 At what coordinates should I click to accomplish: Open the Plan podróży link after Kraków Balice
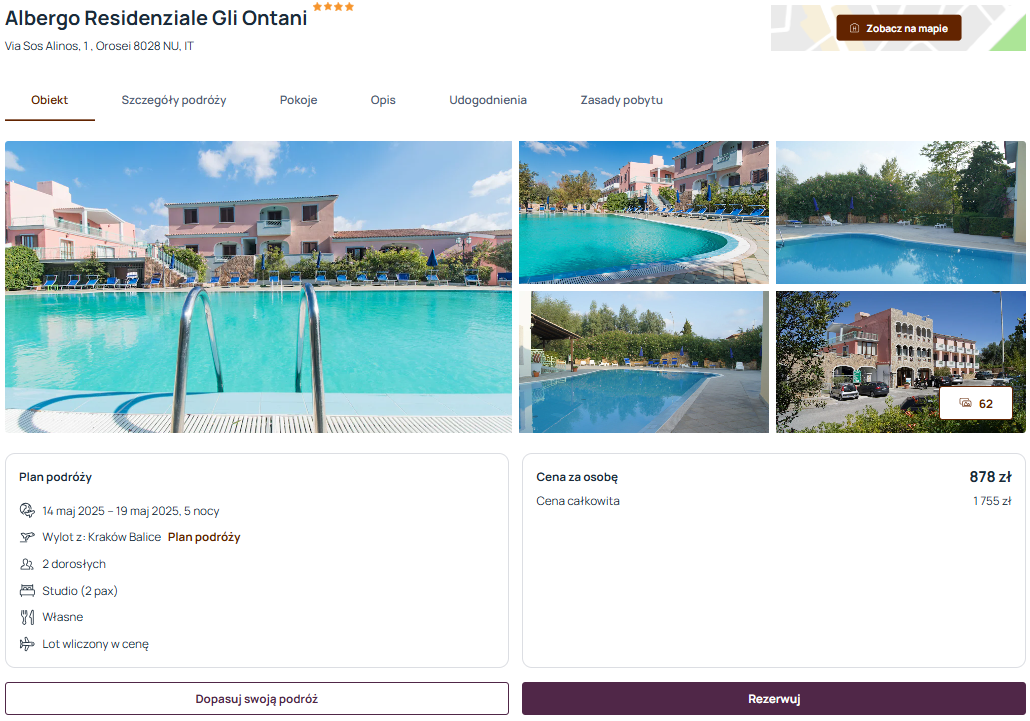coord(204,537)
